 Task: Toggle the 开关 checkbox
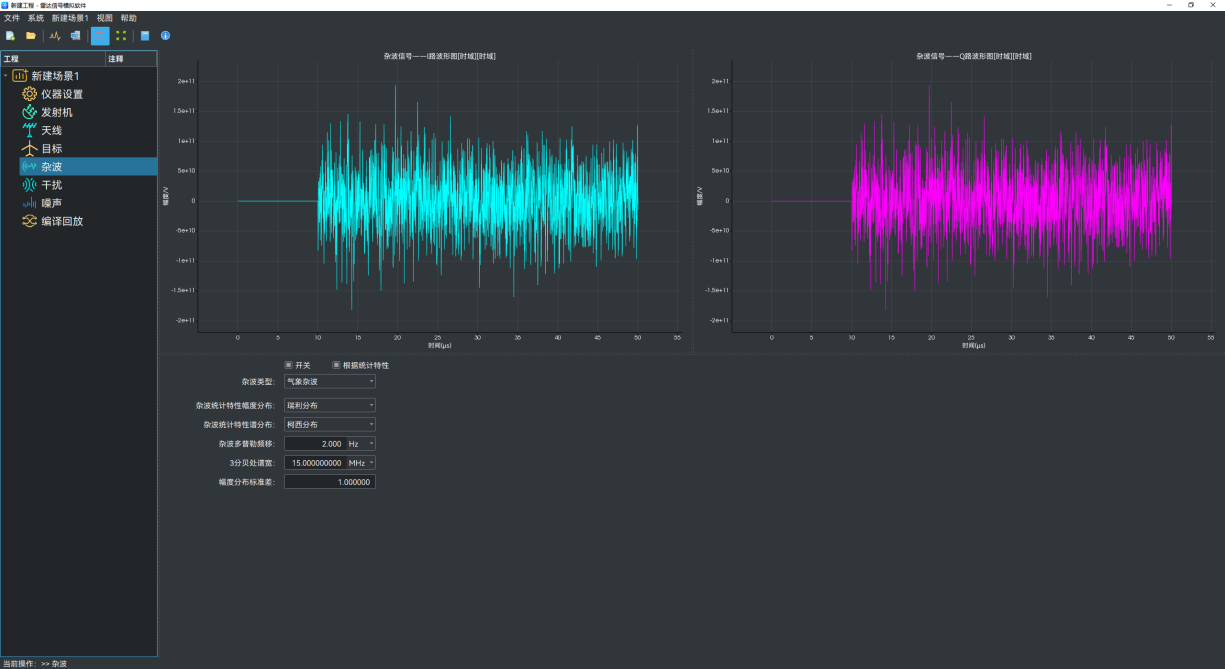pos(289,365)
